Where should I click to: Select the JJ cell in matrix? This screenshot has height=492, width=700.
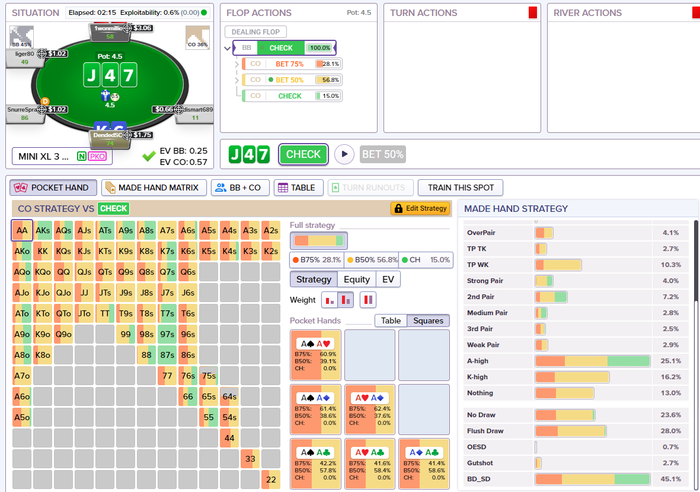click(84, 292)
